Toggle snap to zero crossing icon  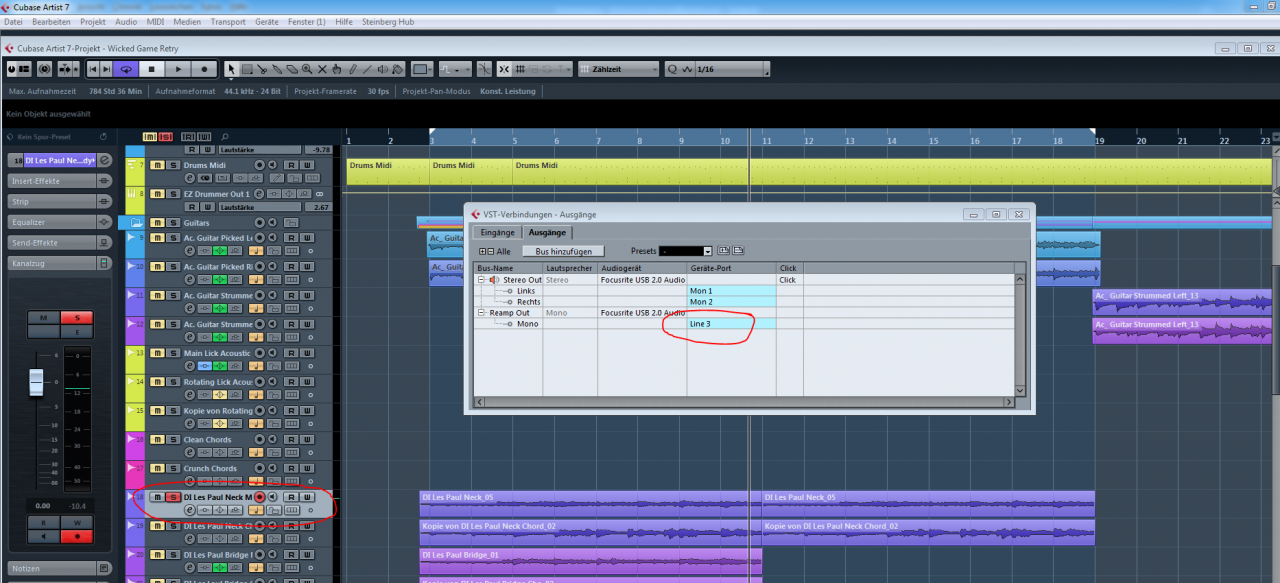484,69
